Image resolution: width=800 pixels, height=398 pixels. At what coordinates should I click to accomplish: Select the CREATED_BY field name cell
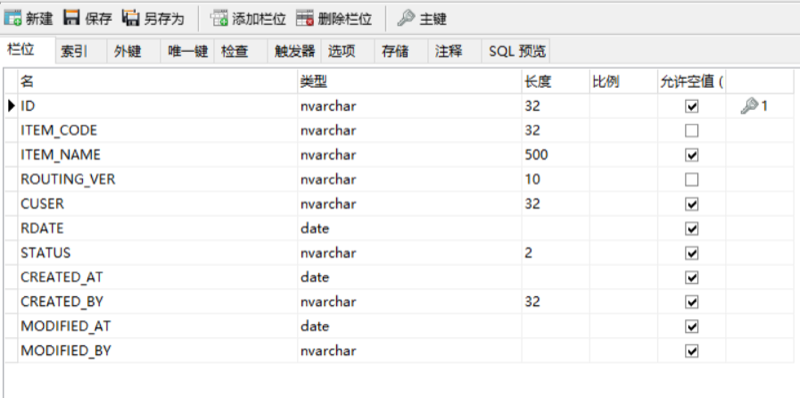coord(158,302)
